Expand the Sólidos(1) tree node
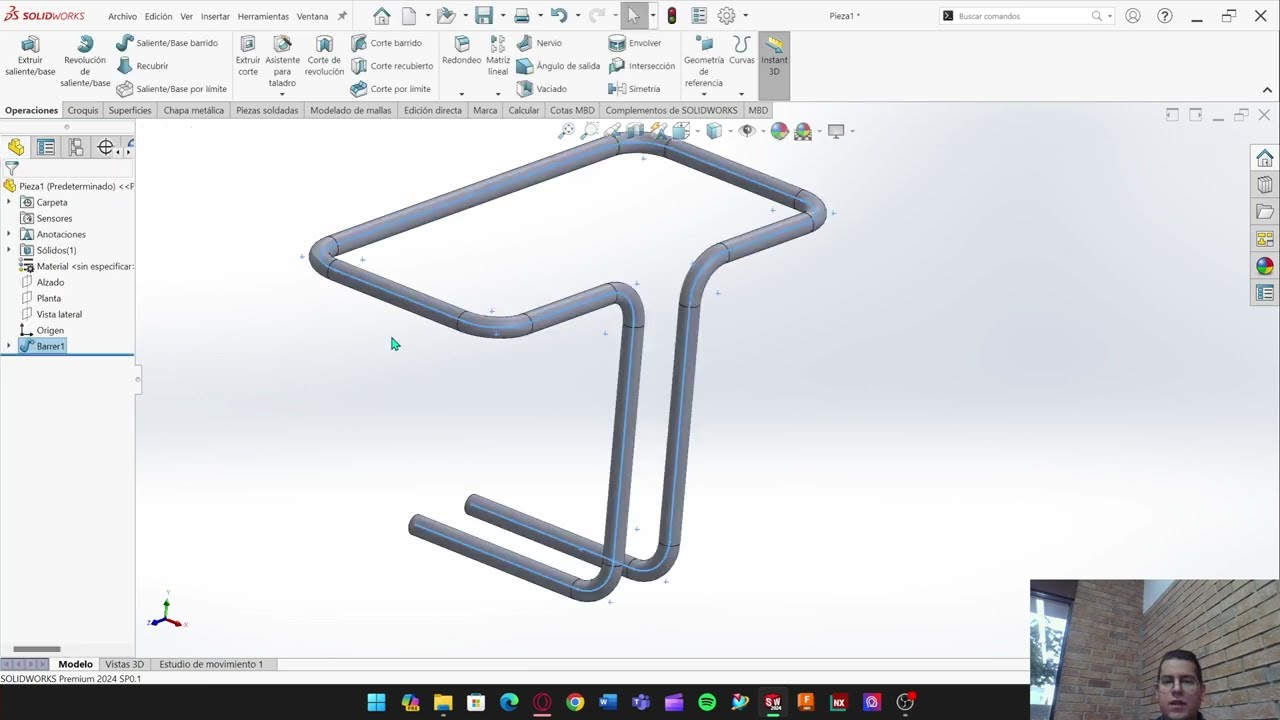The image size is (1280, 720). click(9, 250)
